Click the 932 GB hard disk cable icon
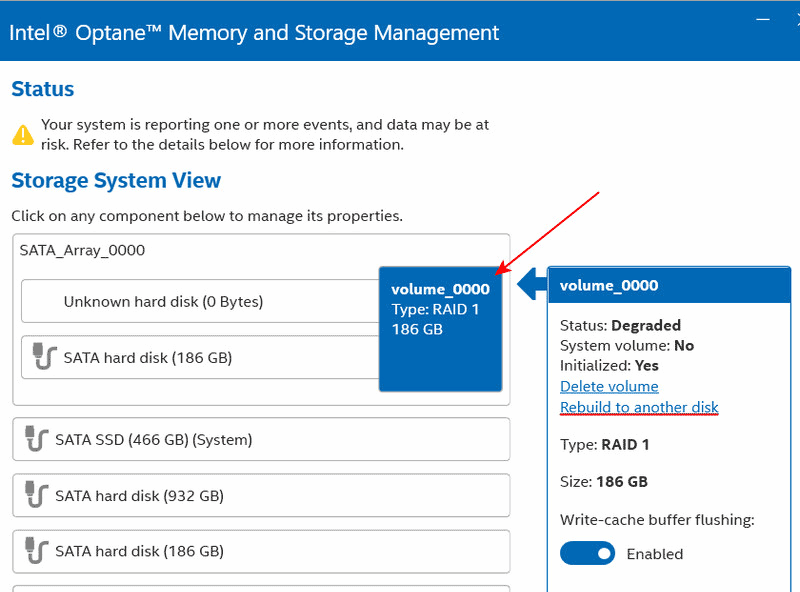 (x=36, y=495)
